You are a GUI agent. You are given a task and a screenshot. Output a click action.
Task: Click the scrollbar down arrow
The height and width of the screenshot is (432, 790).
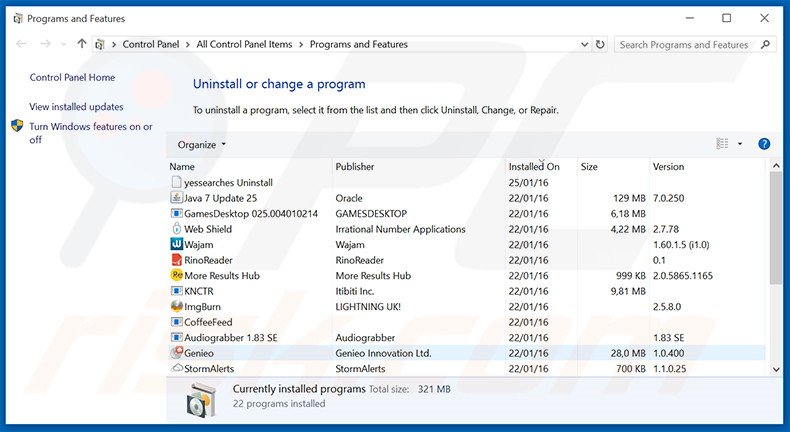(x=776, y=369)
